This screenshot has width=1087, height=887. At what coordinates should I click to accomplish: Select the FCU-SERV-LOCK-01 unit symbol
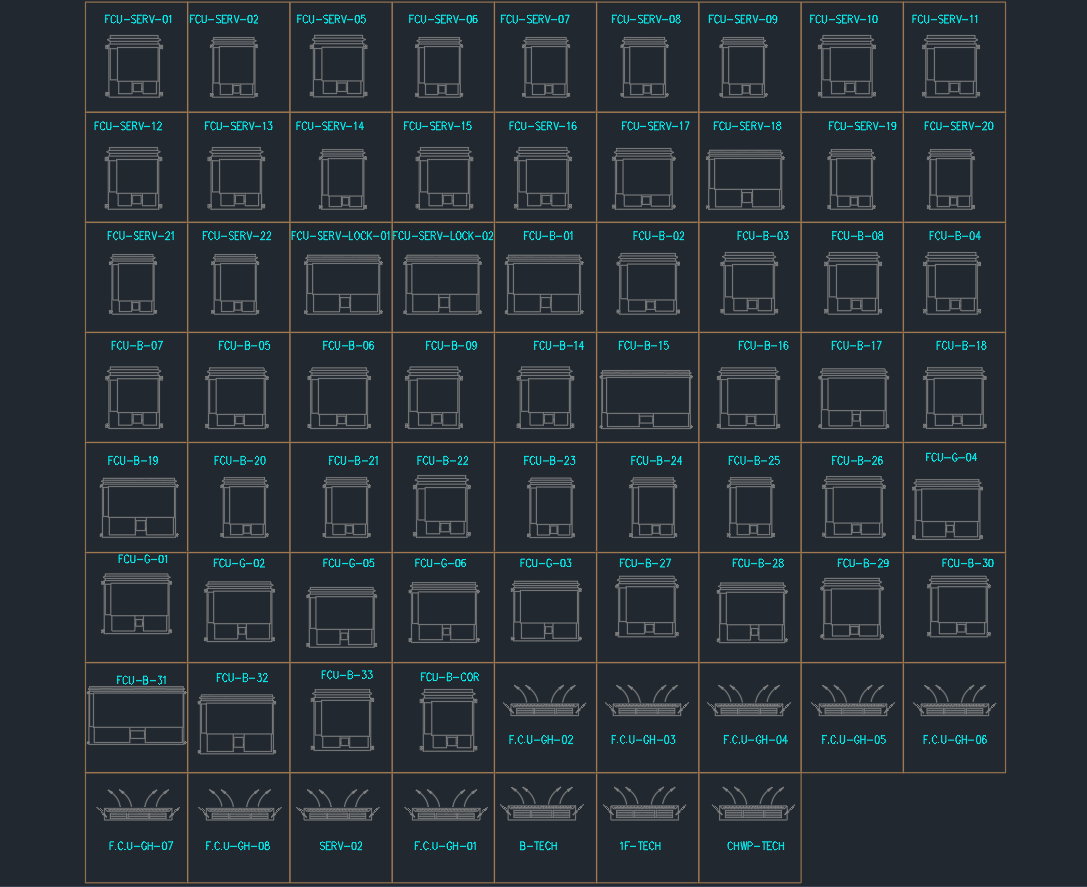tap(343, 285)
